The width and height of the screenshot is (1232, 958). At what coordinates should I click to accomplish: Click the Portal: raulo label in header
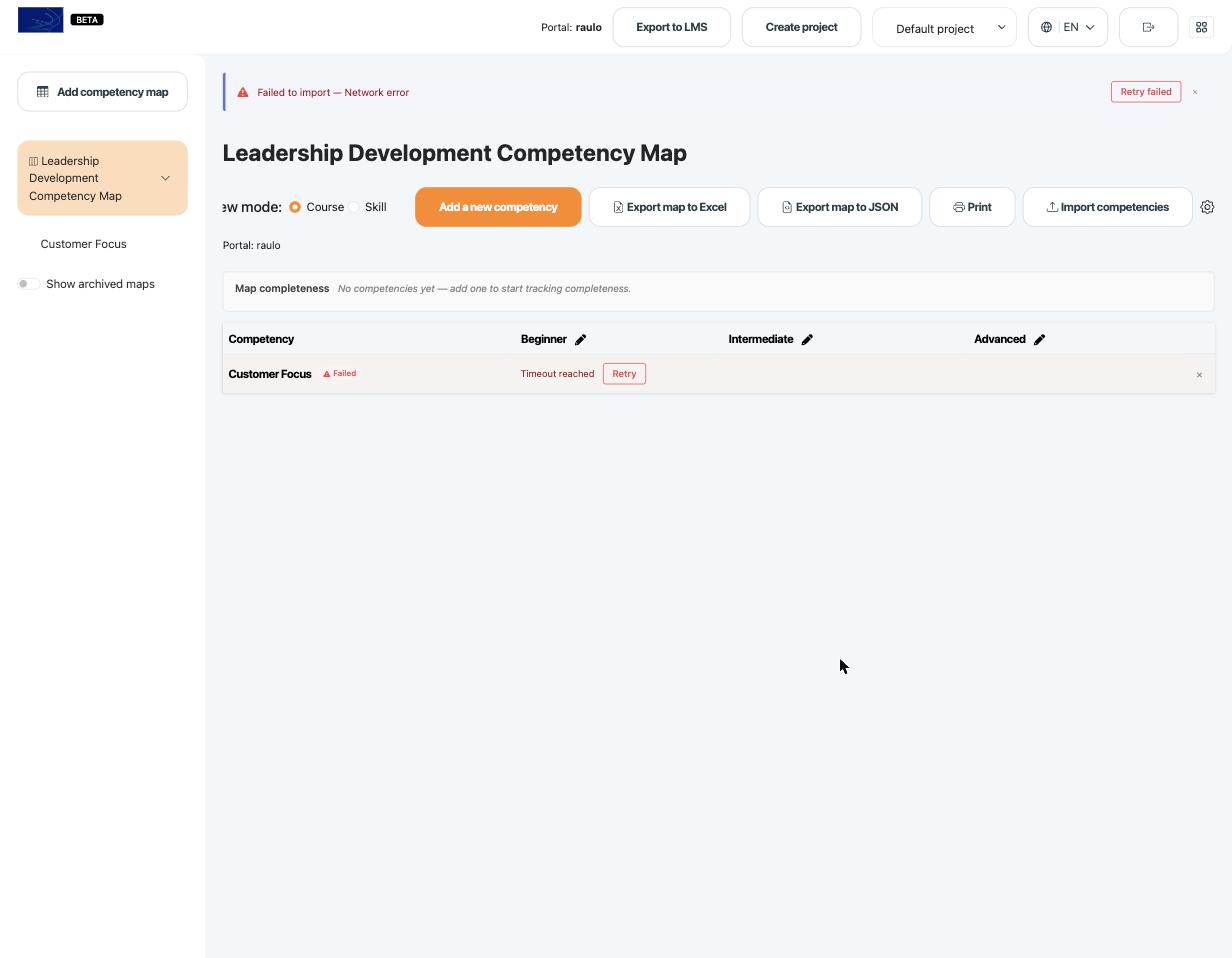tap(571, 27)
